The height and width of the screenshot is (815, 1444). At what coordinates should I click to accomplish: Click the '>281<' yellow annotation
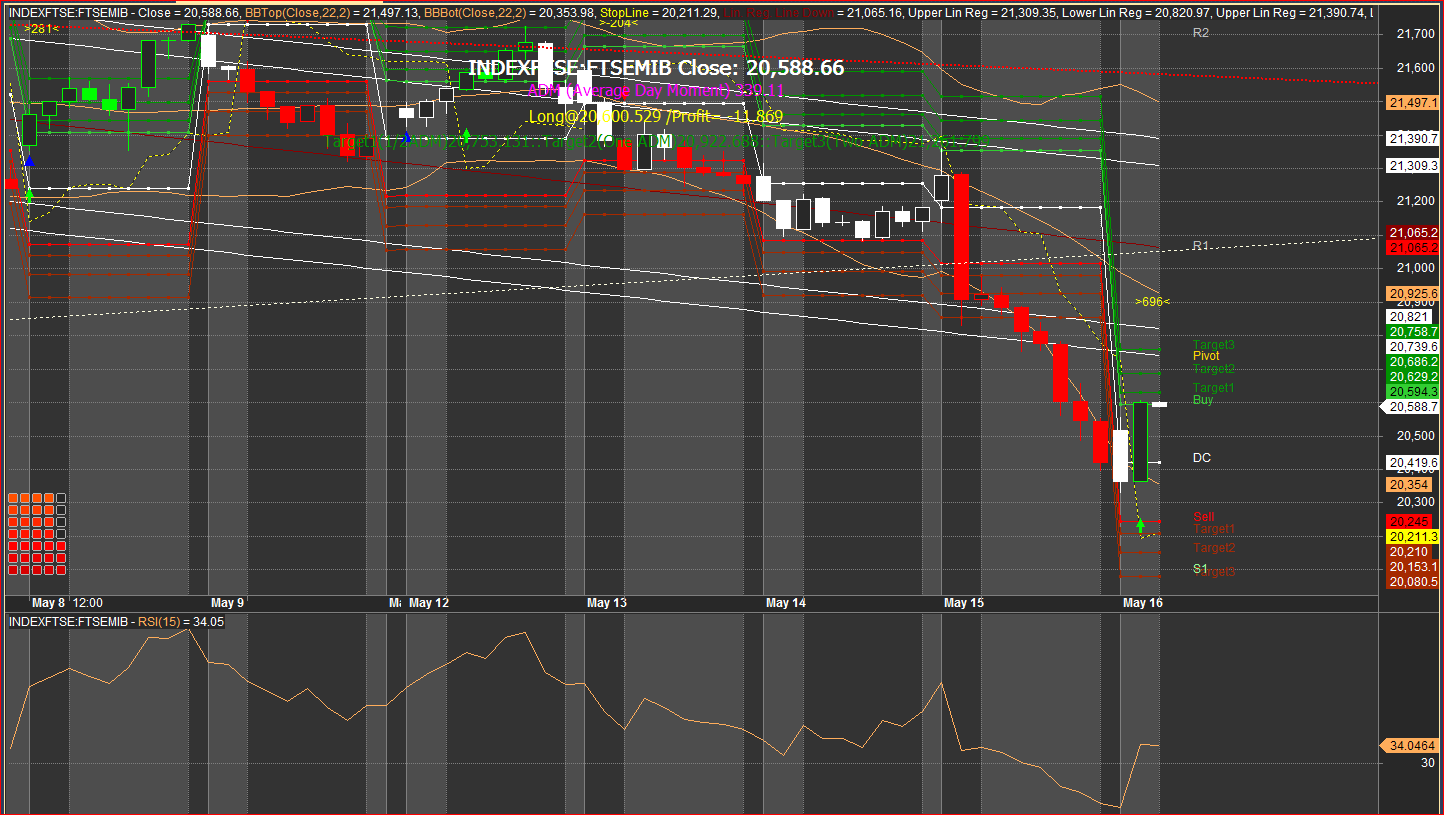41,29
